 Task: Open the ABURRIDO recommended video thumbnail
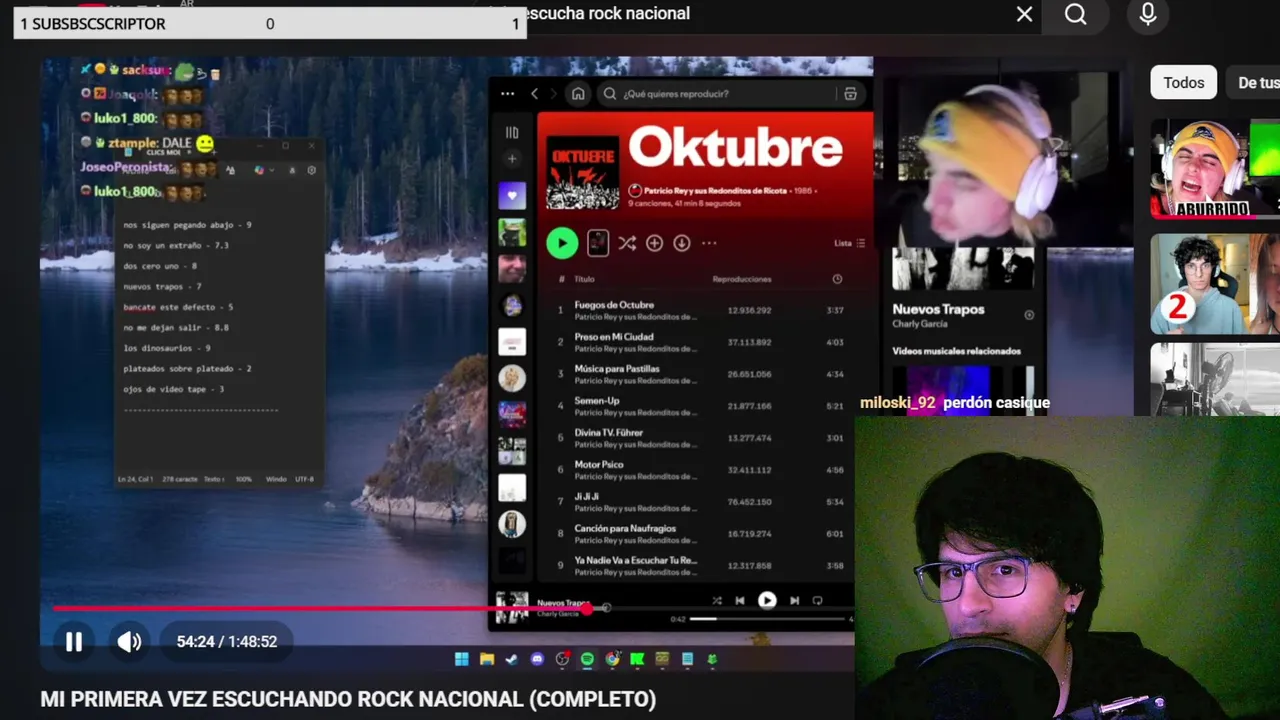pyautogui.click(x=1215, y=168)
